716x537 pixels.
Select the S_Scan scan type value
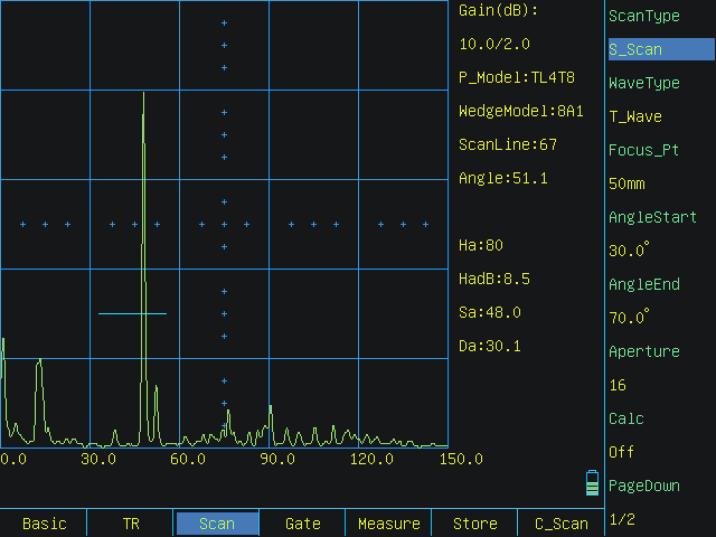660,49
